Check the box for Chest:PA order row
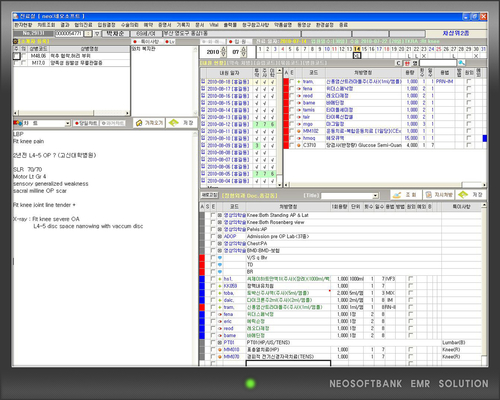Image resolution: width=500 pixels, height=400 pixels. tap(213, 244)
